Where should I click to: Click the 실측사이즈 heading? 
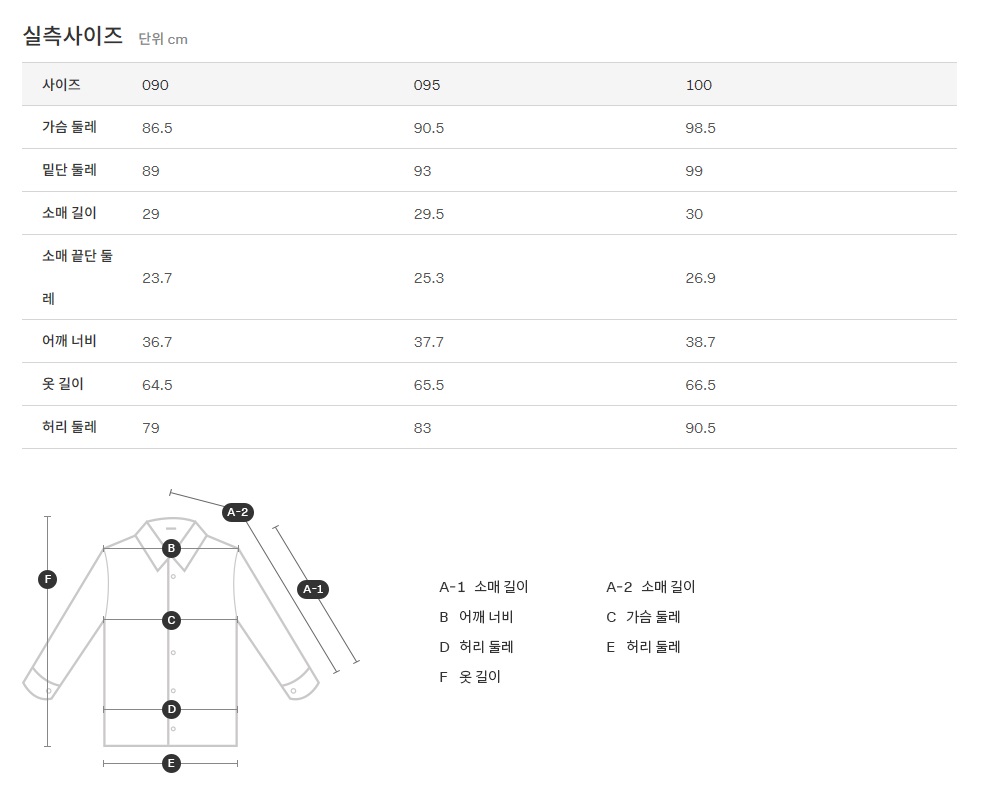[x=72, y=37]
